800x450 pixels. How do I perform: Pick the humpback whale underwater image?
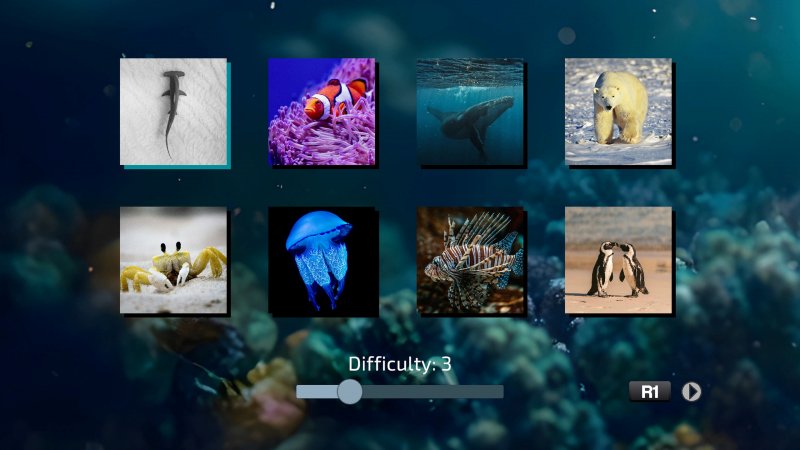pyautogui.click(x=470, y=111)
